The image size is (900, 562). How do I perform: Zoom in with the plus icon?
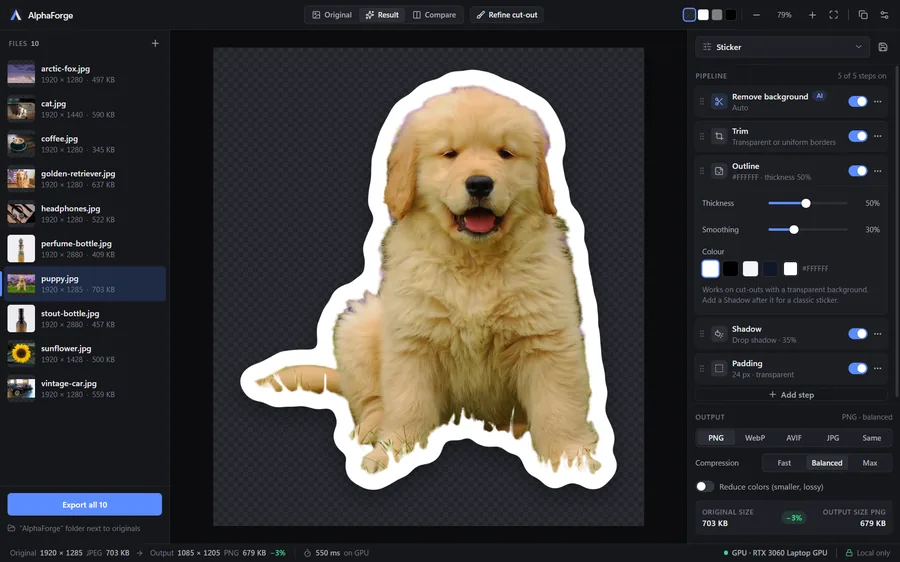(812, 15)
